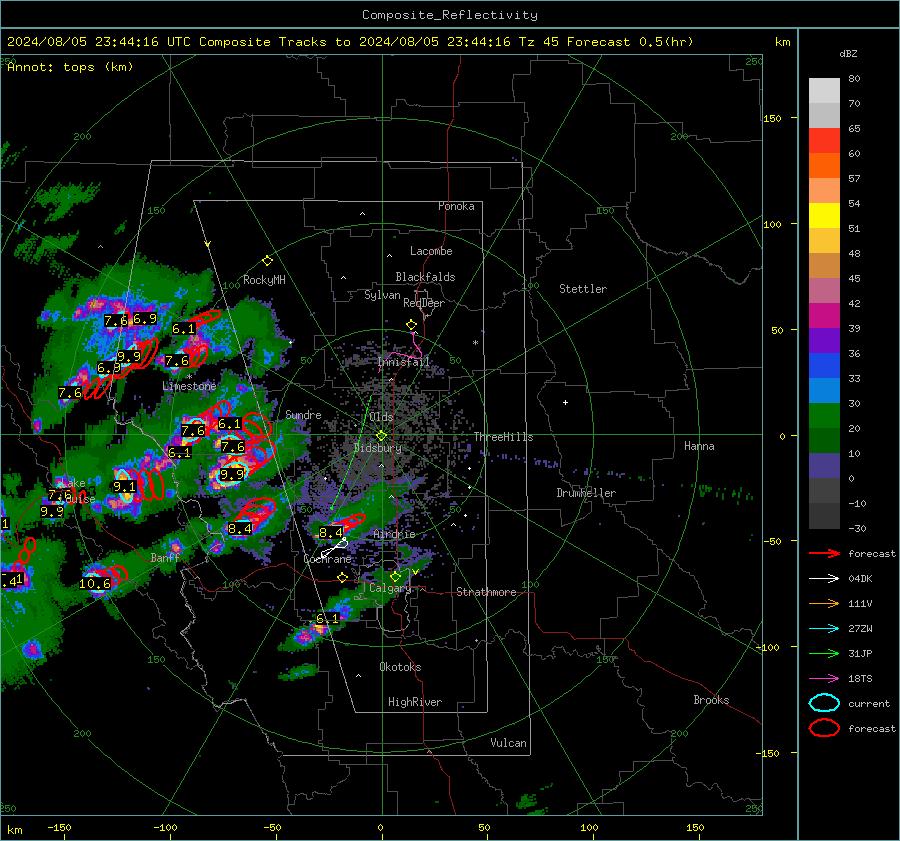The height and width of the screenshot is (841, 900).
Task: Click the Blackfalds city label
Action: tap(425, 277)
